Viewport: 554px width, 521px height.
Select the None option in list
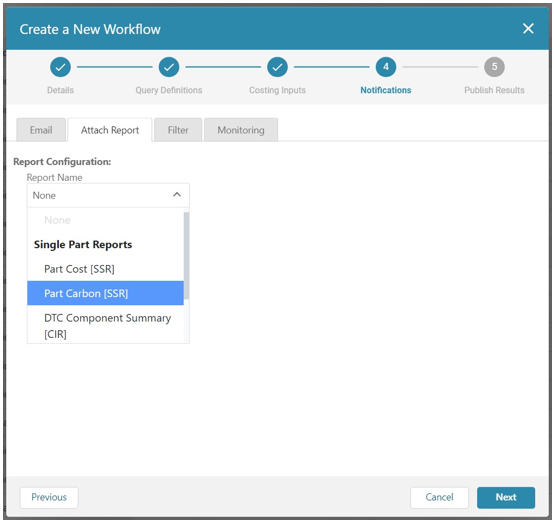[x=106, y=220]
